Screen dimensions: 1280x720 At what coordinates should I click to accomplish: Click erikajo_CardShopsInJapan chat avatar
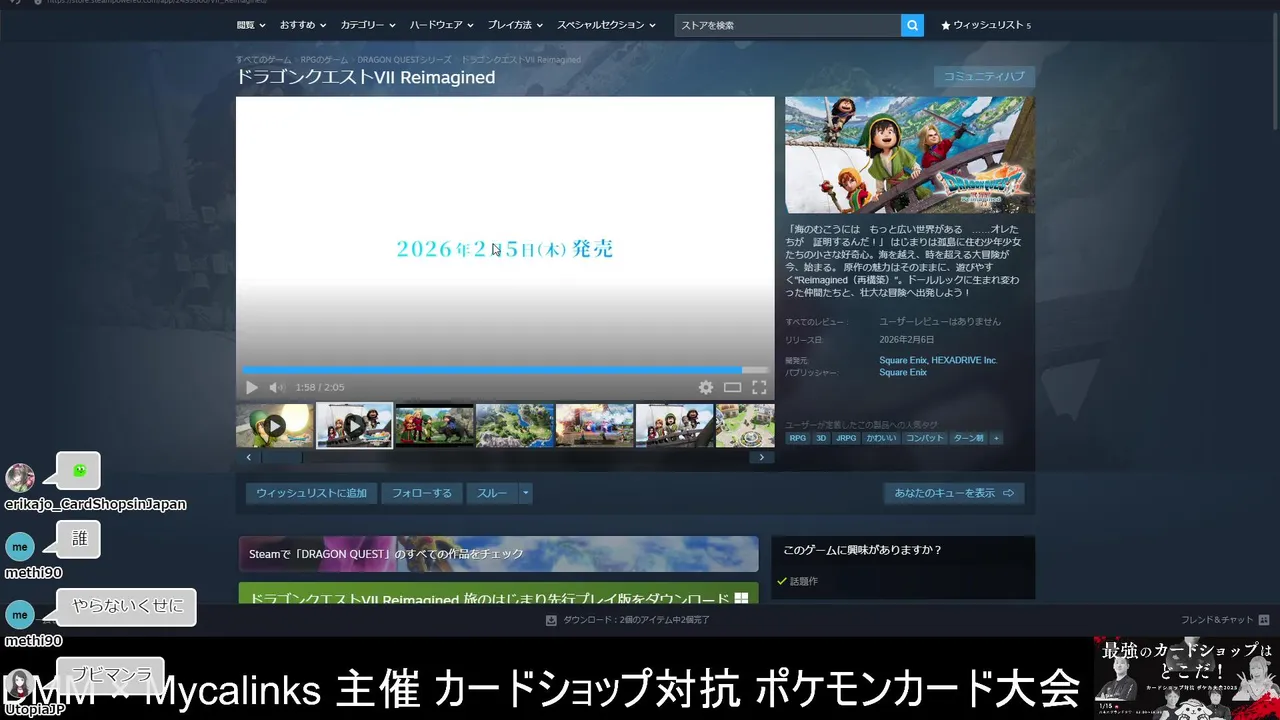pos(20,478)
